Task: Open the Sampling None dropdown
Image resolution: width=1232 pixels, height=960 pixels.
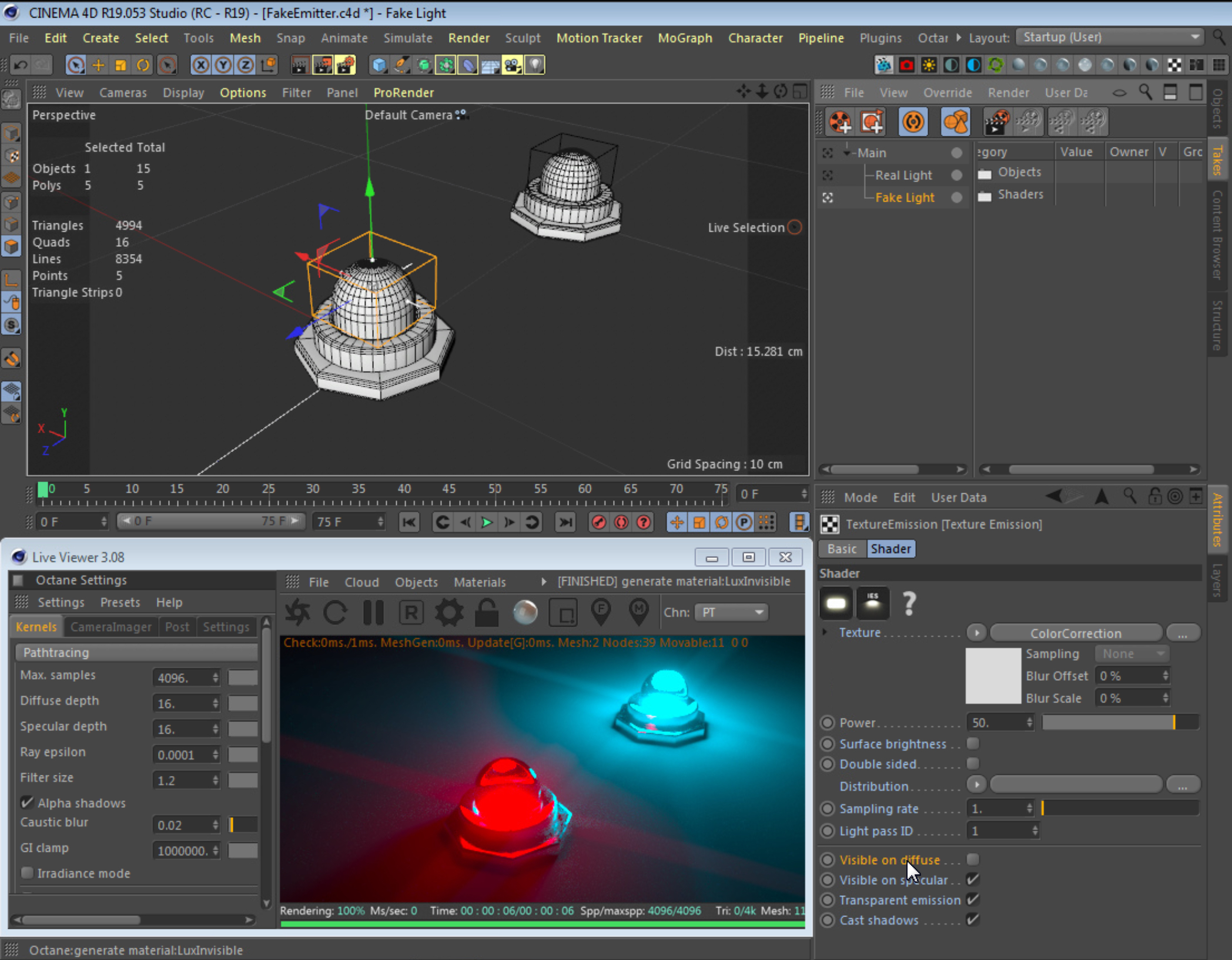Action: [x=1131, y=654]
